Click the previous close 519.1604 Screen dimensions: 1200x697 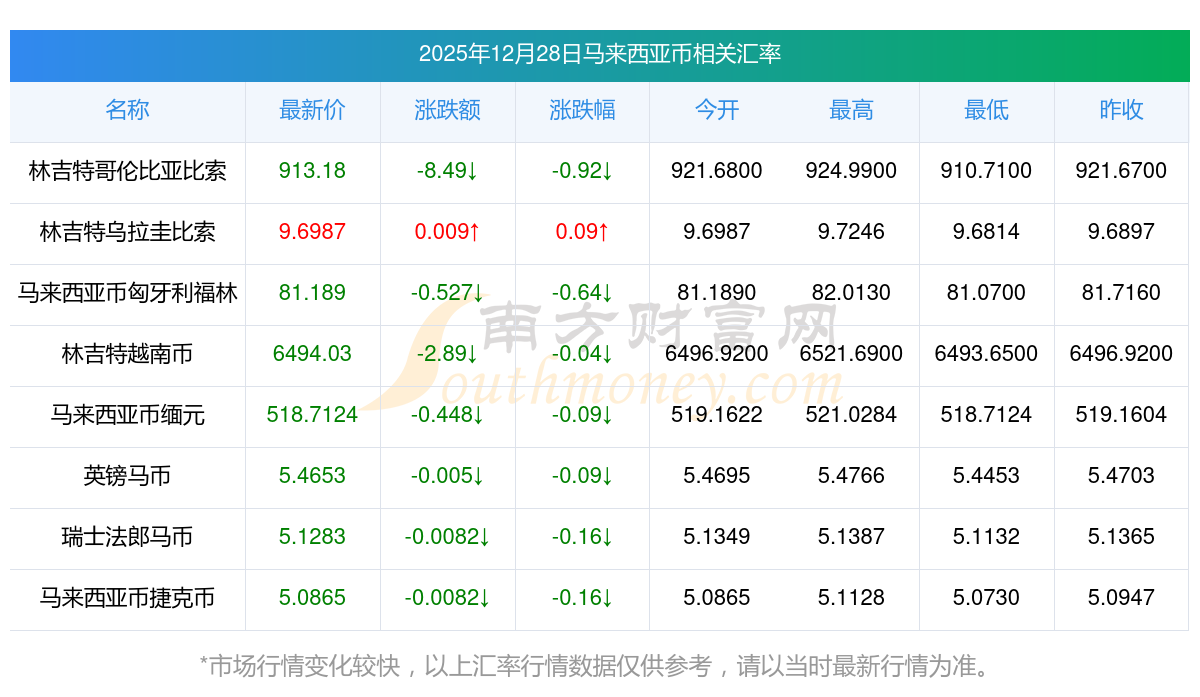click(x=1121, y=415)
